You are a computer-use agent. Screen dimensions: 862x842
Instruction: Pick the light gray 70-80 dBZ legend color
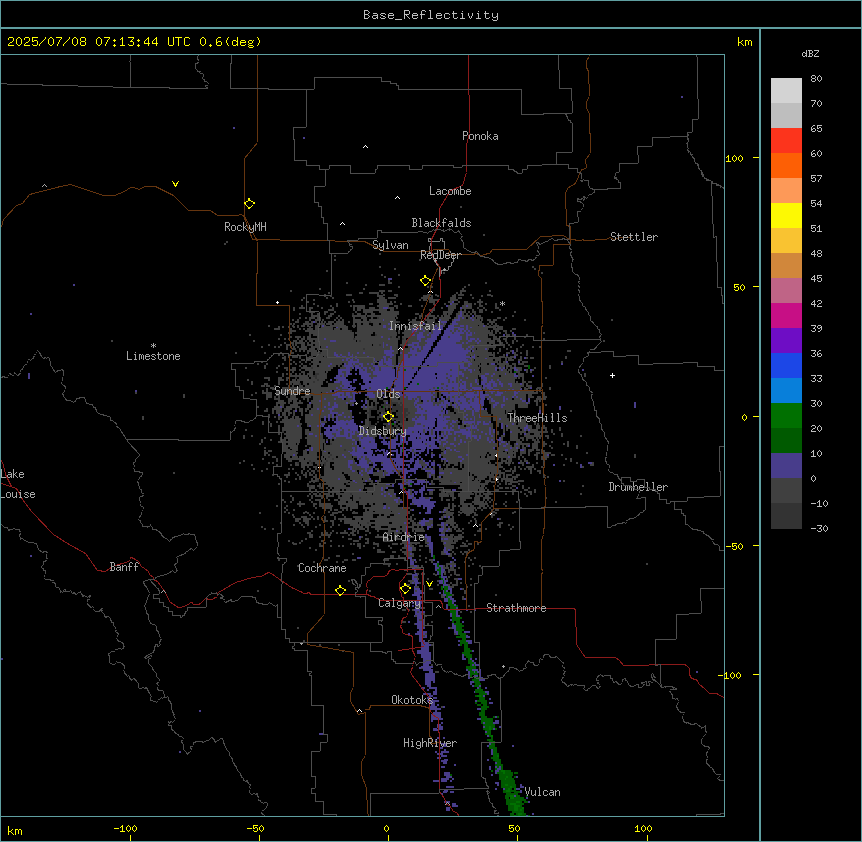786,91
